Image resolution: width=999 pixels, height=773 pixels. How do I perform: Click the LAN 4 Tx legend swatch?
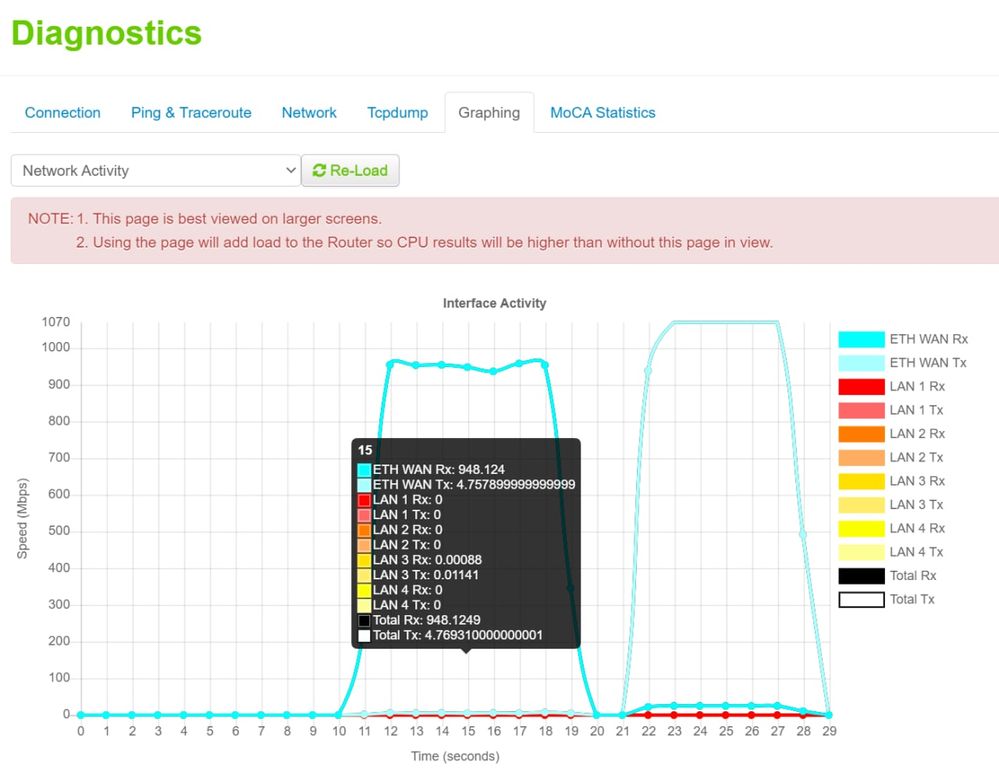[x=861, y=552]
